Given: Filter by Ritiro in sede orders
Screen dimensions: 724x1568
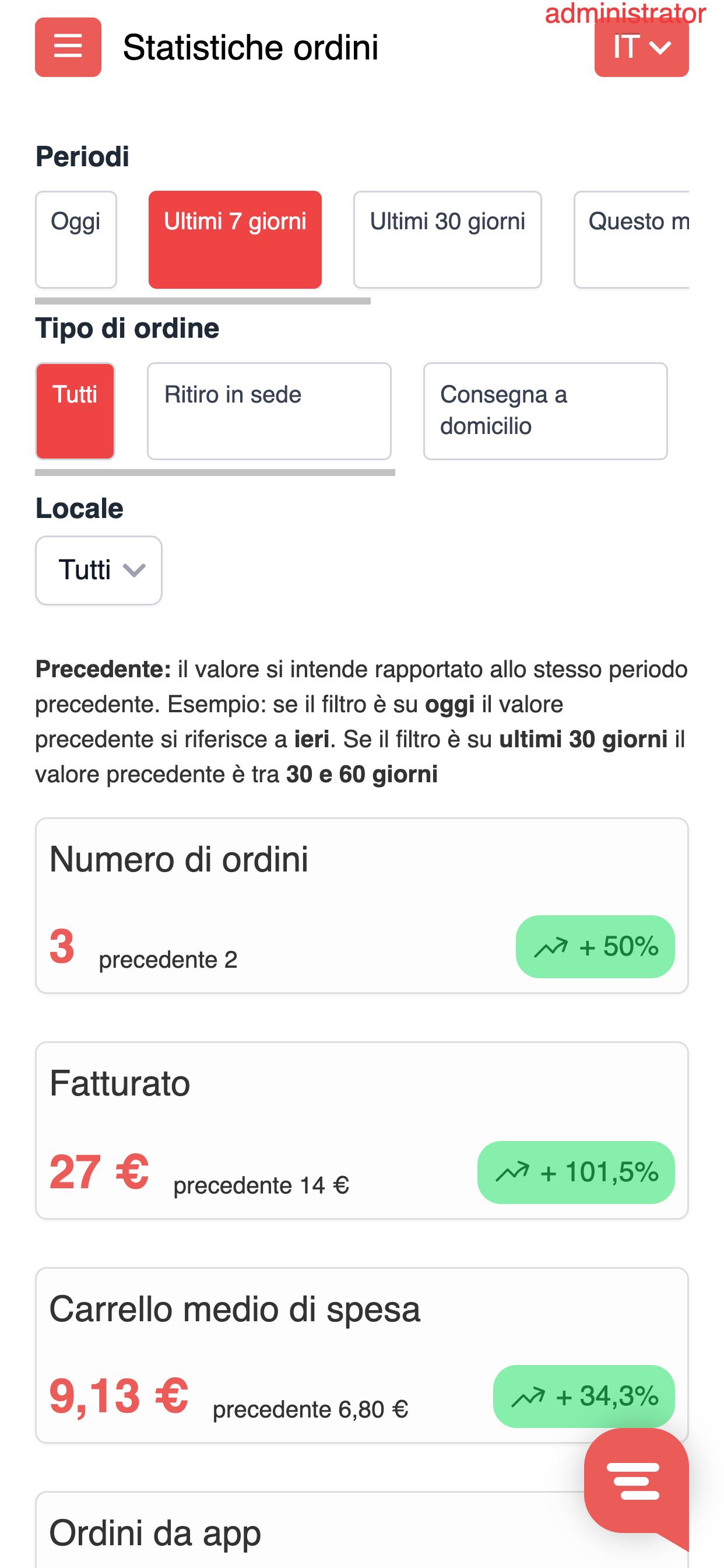Looking at the screenshot, I should click(x=269, y=411).
